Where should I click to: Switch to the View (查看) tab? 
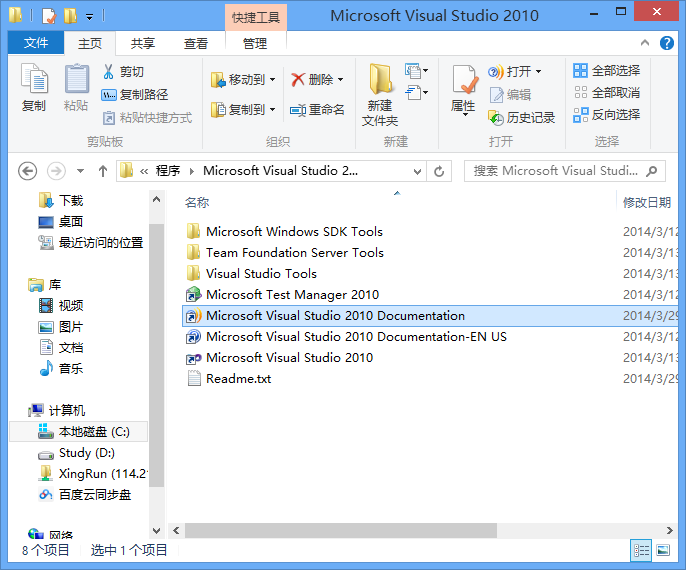pos(196,43)
